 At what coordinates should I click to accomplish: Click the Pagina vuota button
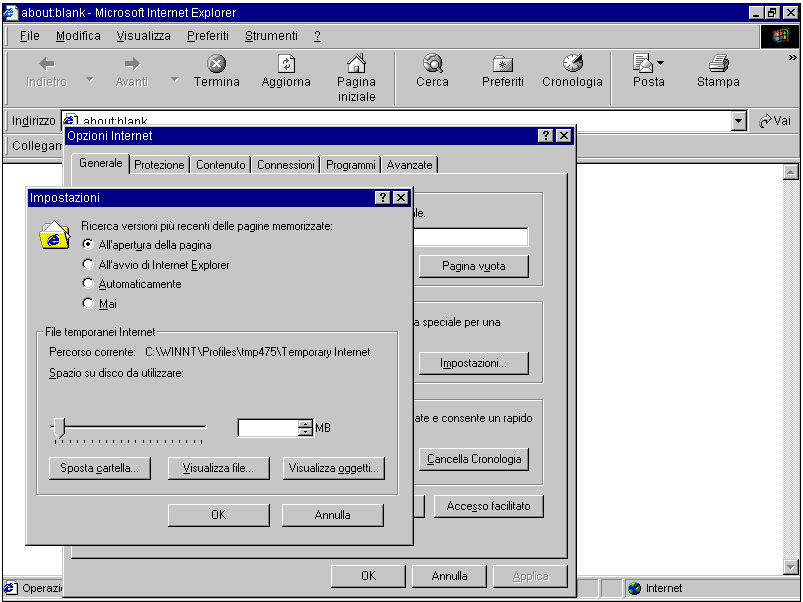tap(474, 266)
